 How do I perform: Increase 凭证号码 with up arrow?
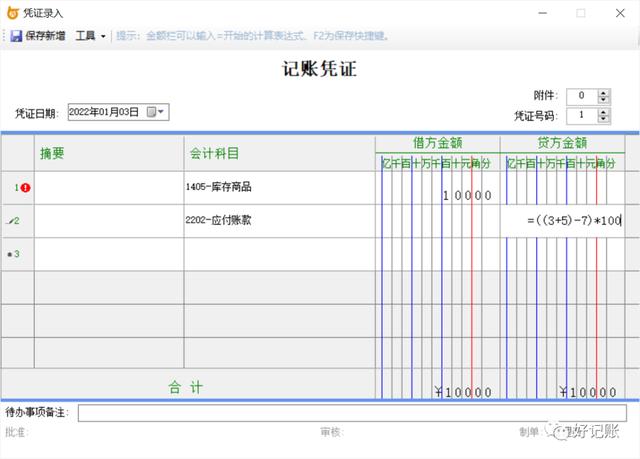(603, 112)
